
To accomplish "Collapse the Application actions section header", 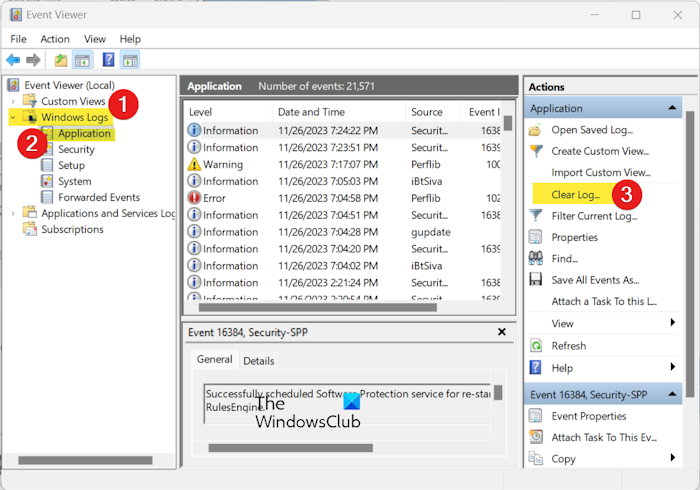I will [x=674, y=108].
